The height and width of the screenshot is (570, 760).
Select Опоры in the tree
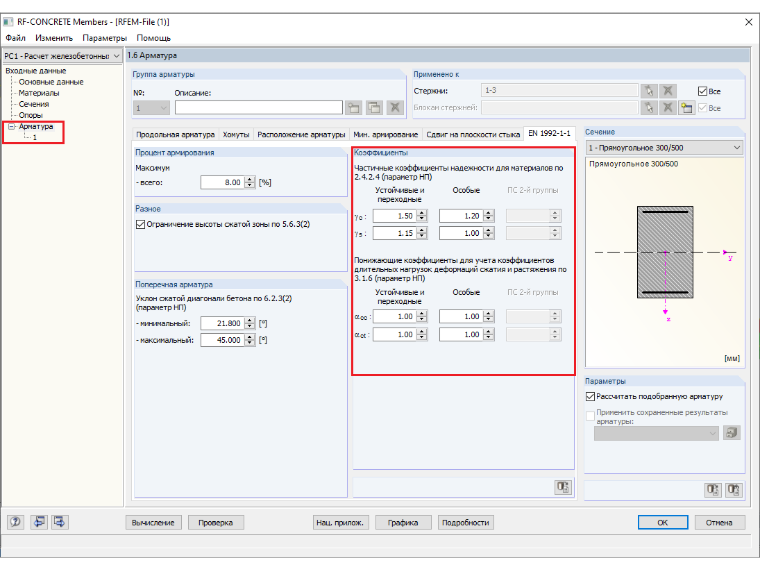pos(31,115)
